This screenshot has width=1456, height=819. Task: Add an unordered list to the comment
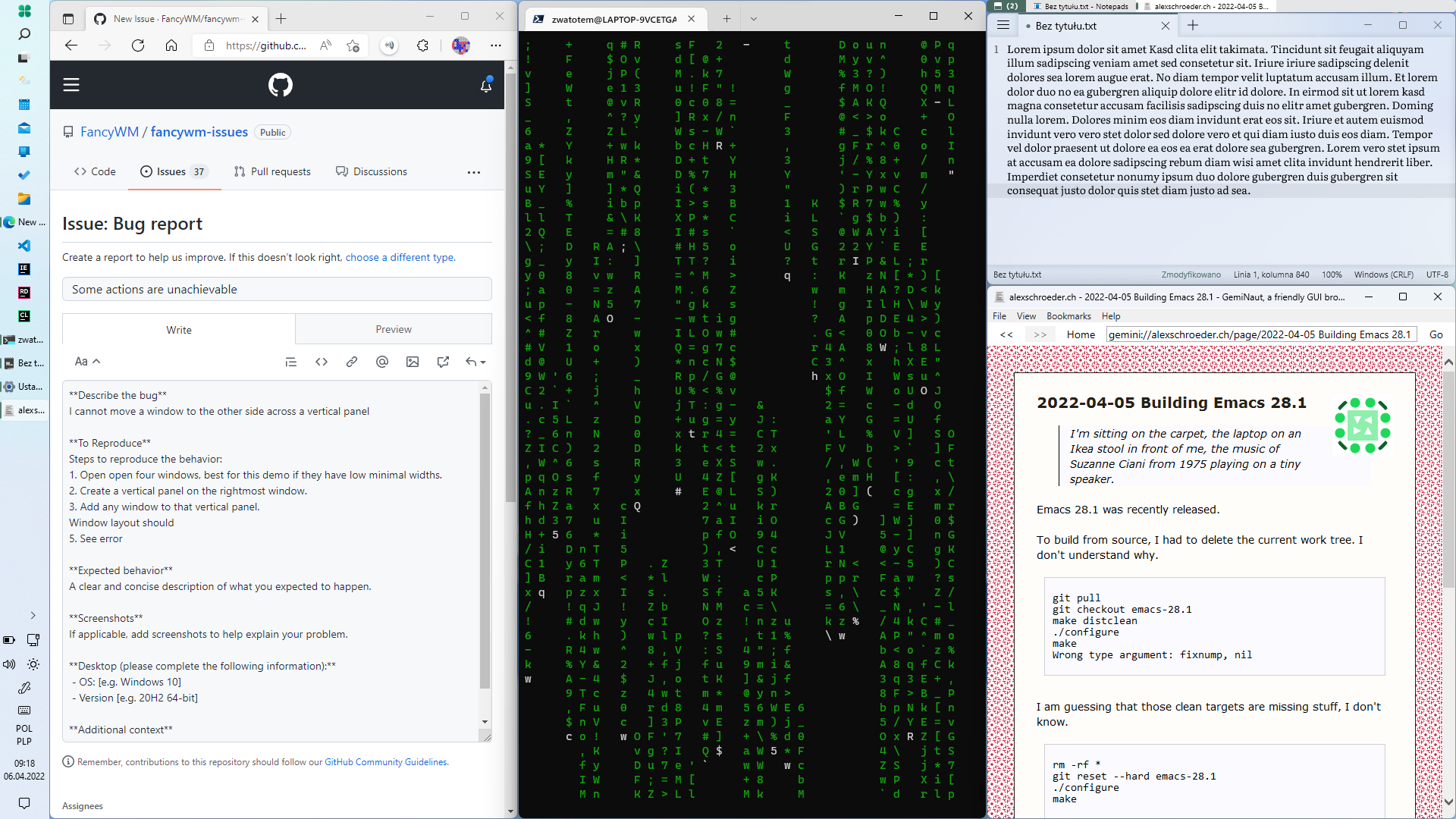coord(291,362)
